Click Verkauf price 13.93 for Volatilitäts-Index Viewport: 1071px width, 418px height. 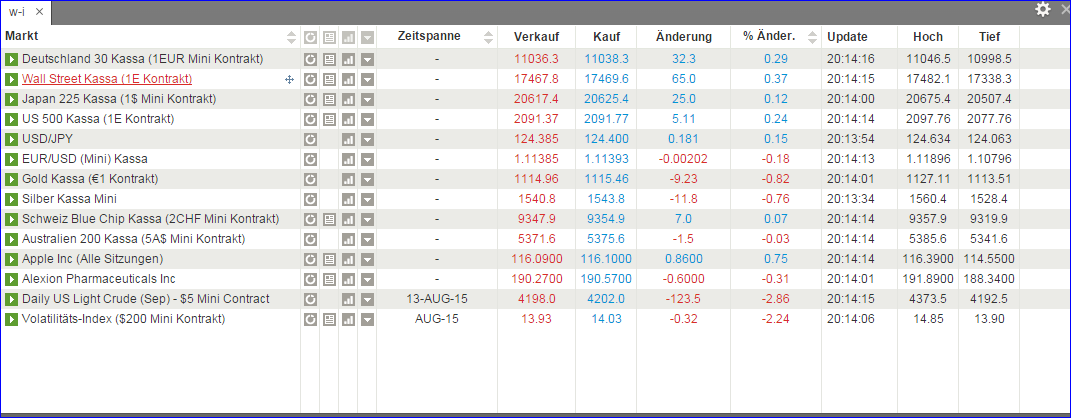(x=536, y=320)
